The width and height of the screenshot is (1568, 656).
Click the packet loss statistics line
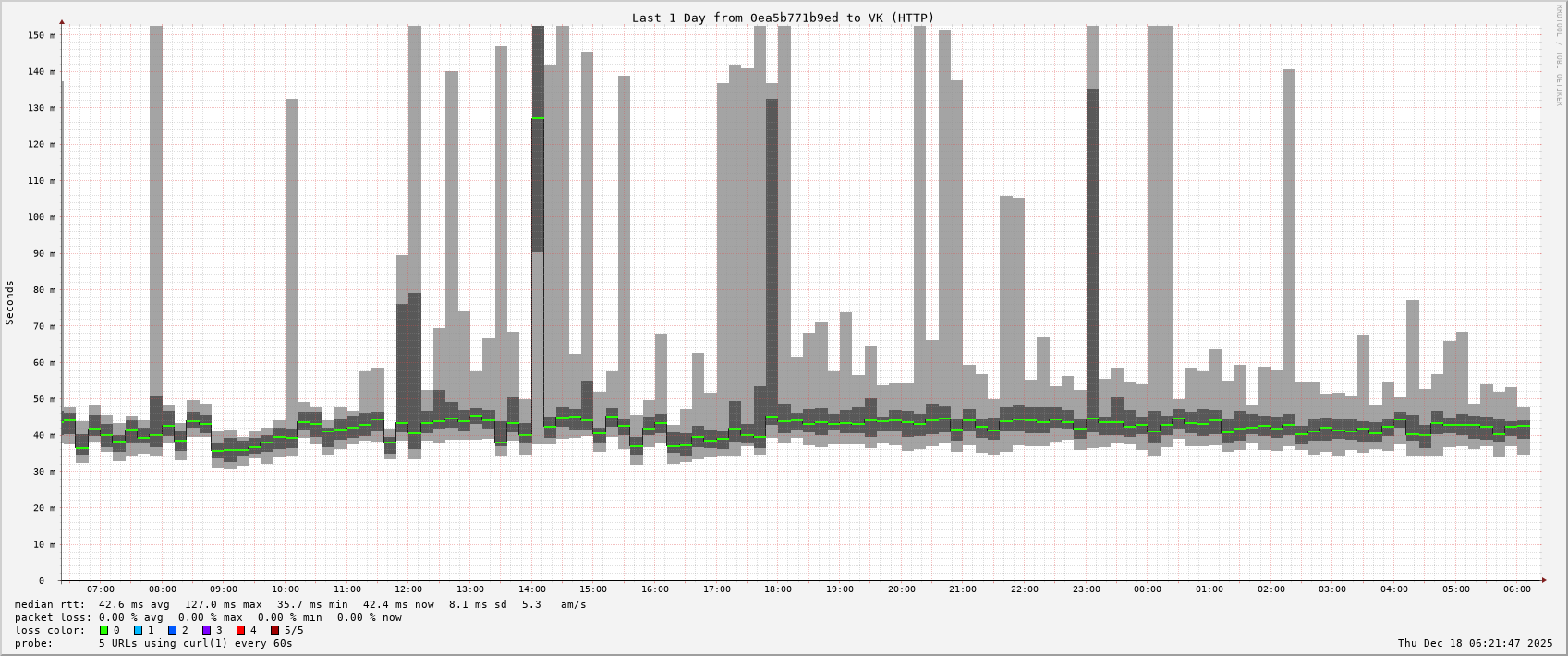pyautogui.click(x=208, y=618)
